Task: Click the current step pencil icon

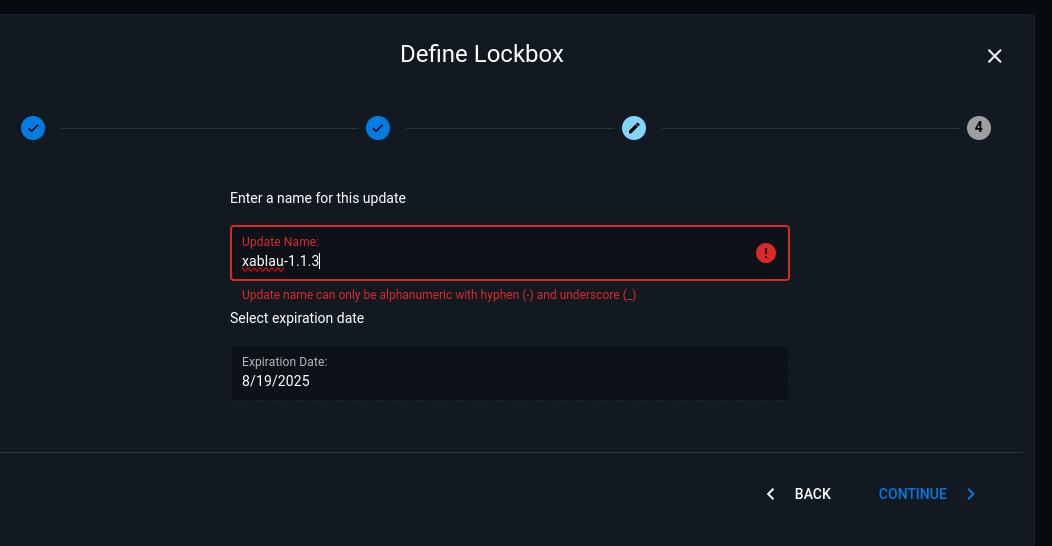Action: [634, 128]
